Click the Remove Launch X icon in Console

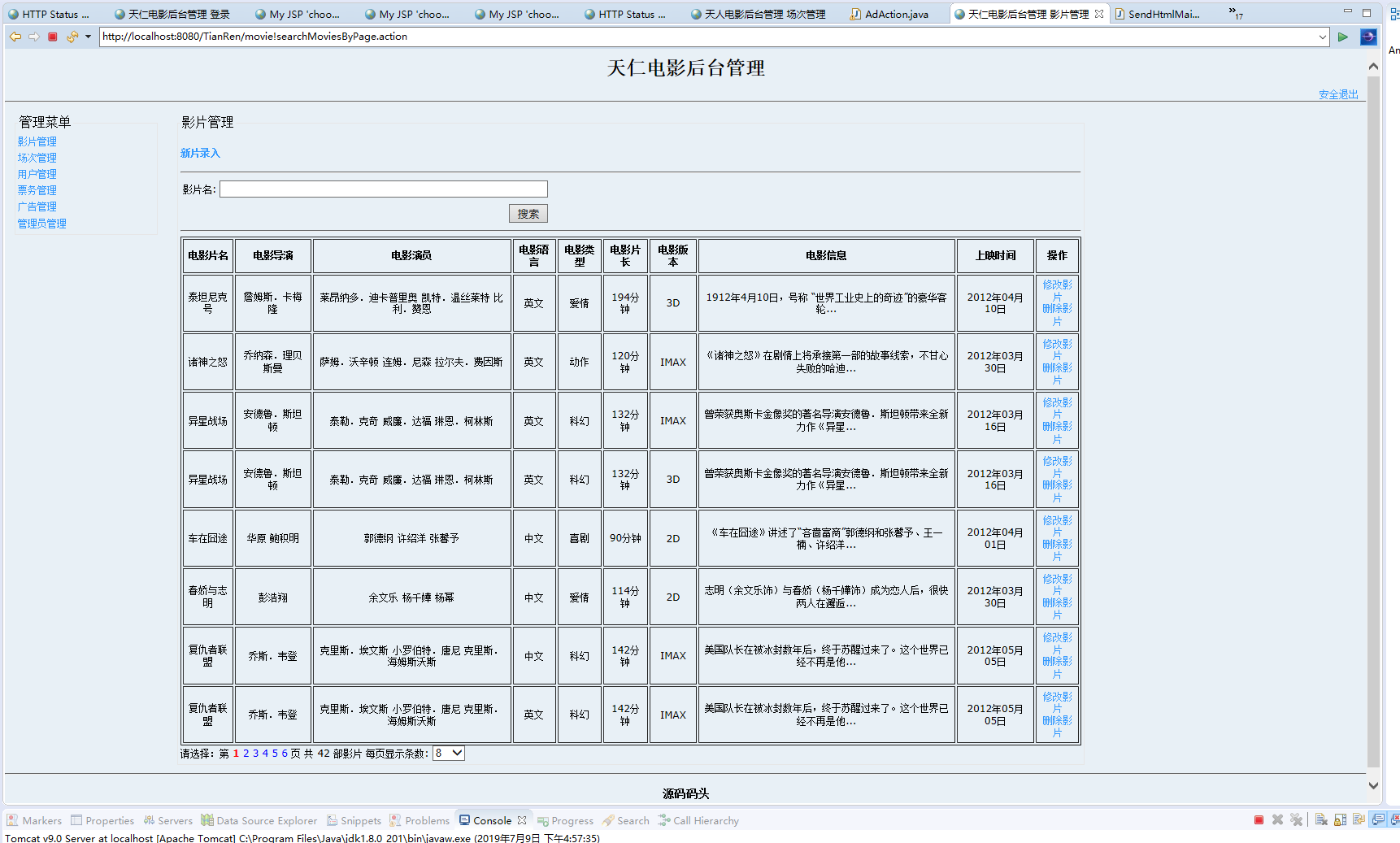point(1277,820)
